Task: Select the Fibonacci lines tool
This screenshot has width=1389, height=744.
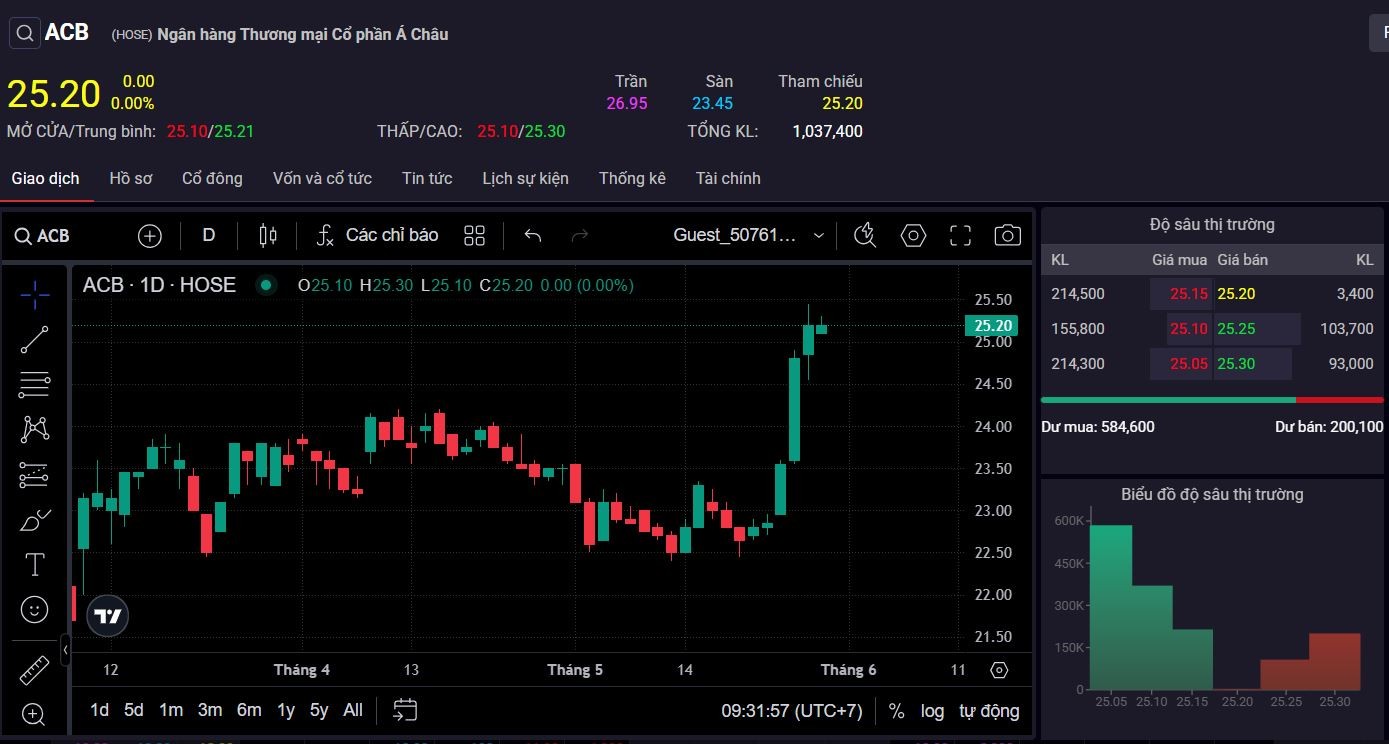Action: 35,384
